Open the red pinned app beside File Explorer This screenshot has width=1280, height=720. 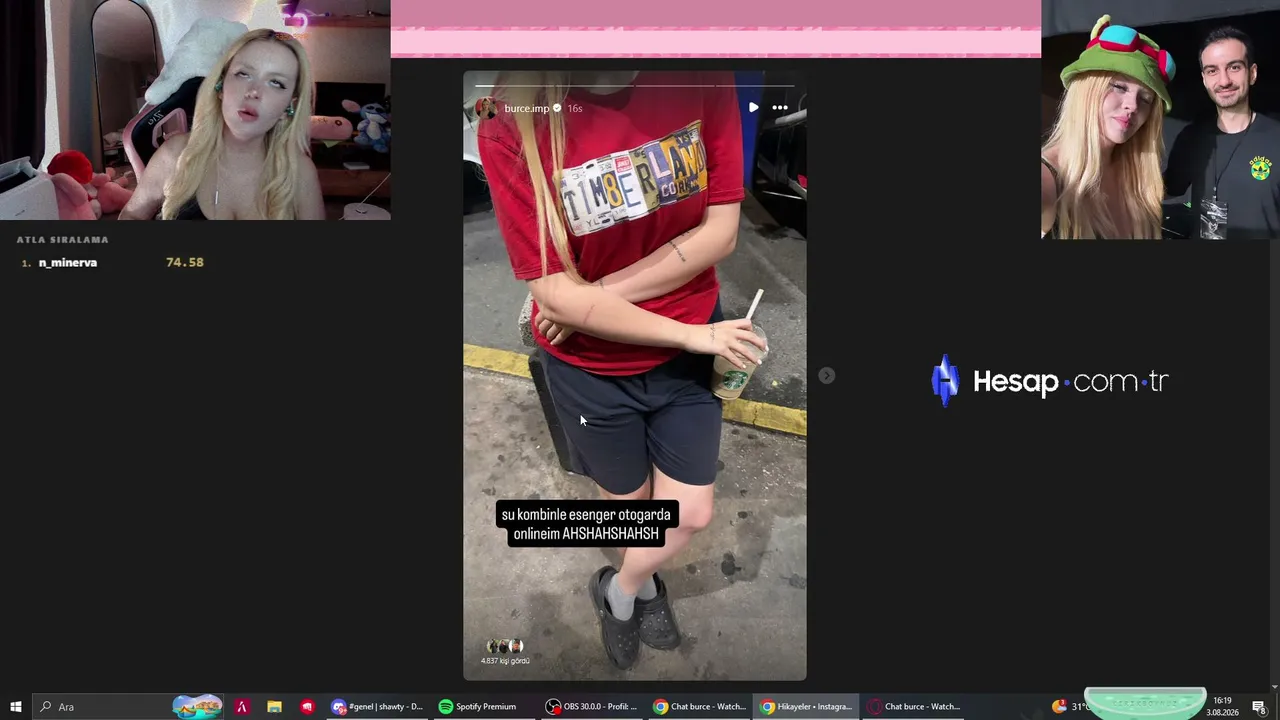pyautogui.click(x=307, y=707)
